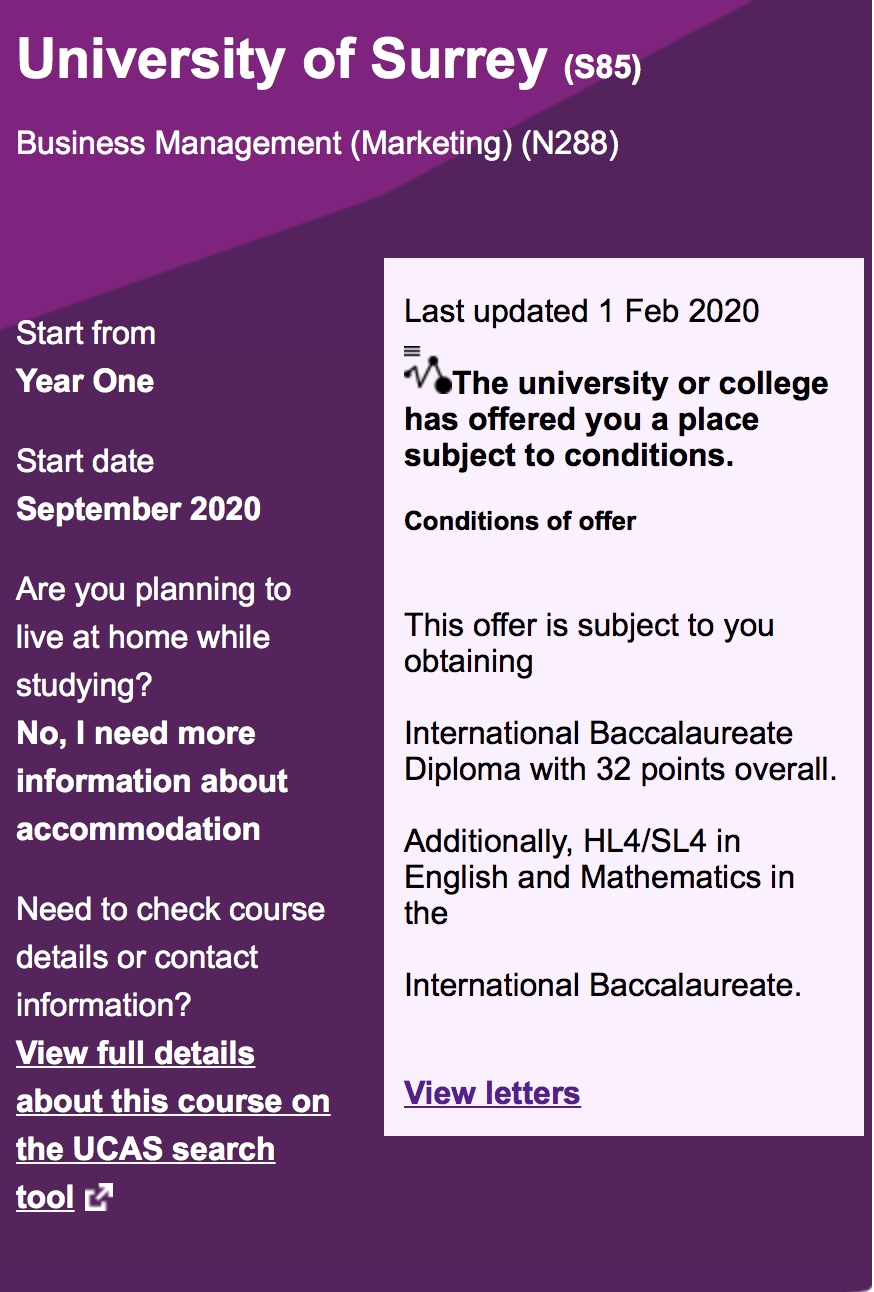Click the offered you a place status text
This screenshot has height=1292, width=874.
click(616, 419)
